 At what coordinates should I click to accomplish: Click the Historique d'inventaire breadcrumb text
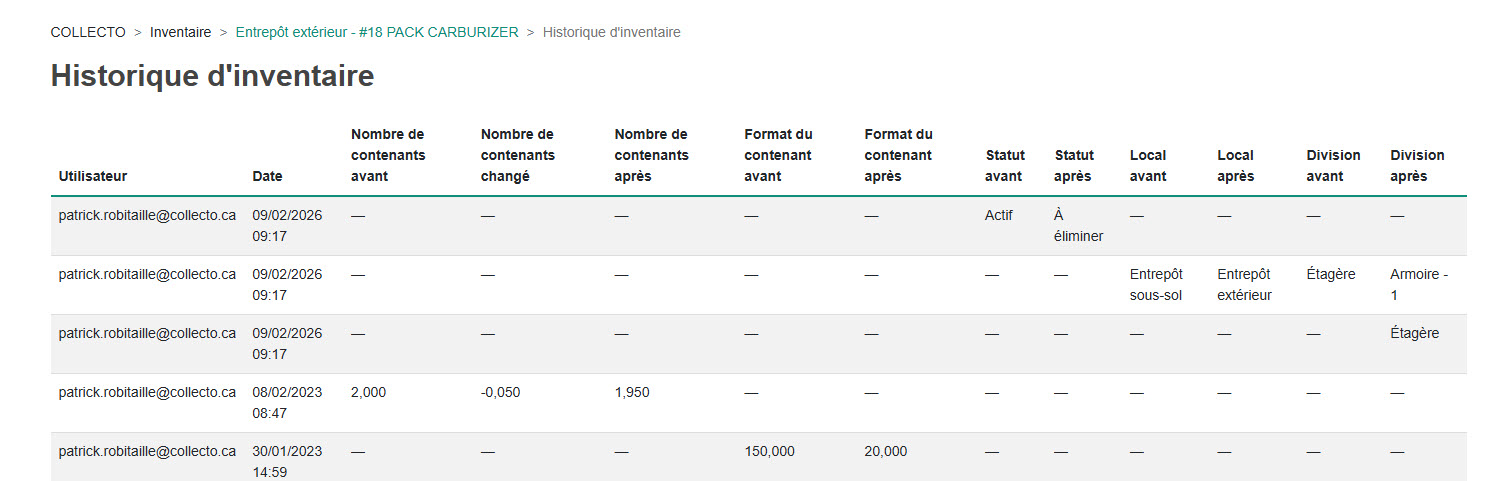[611, 32]
